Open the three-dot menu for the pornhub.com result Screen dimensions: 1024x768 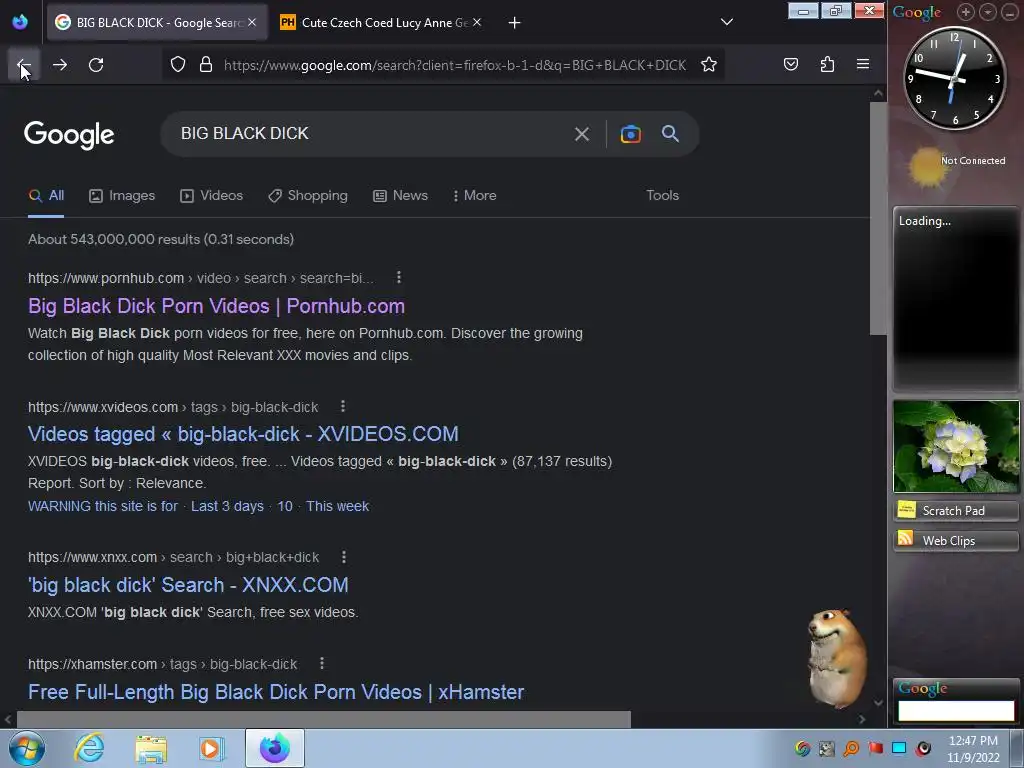(398, 278)
